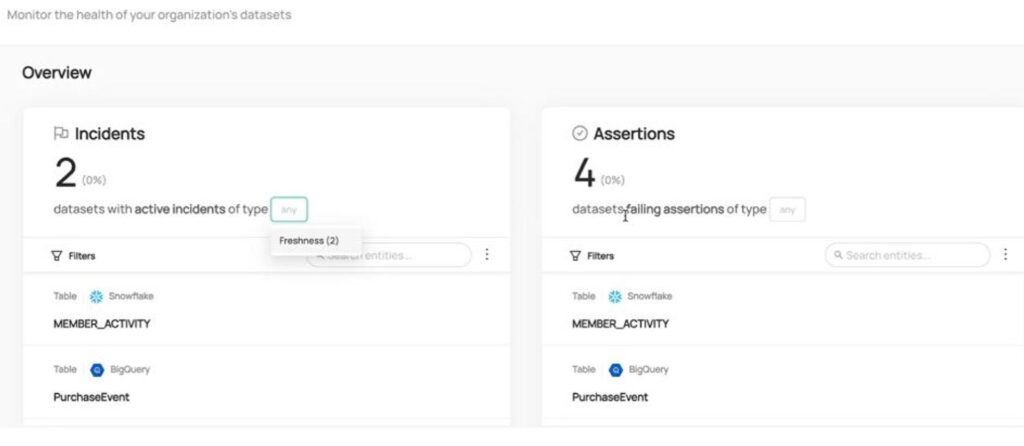1024x446 pixels.
Task: Open three-dot menu in Incidents card
Action: [x=487, y=255]
